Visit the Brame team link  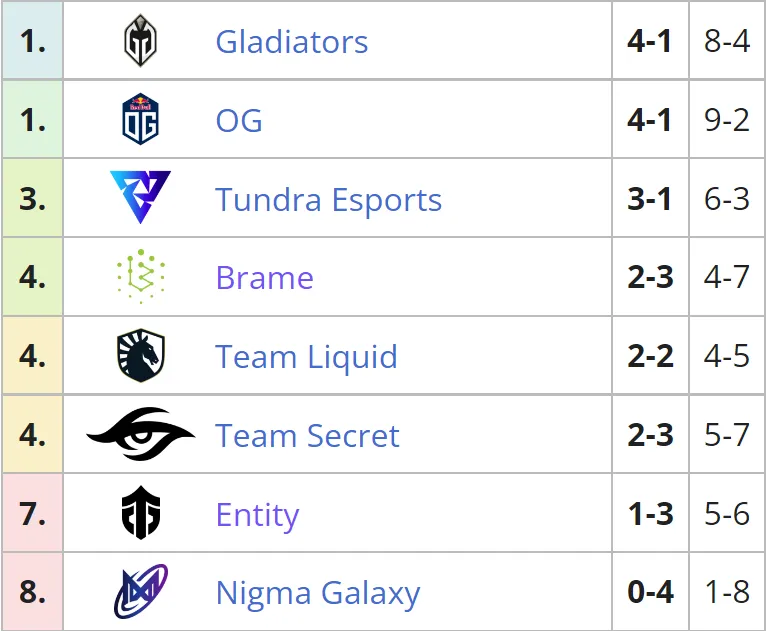(x=264, y=278)
